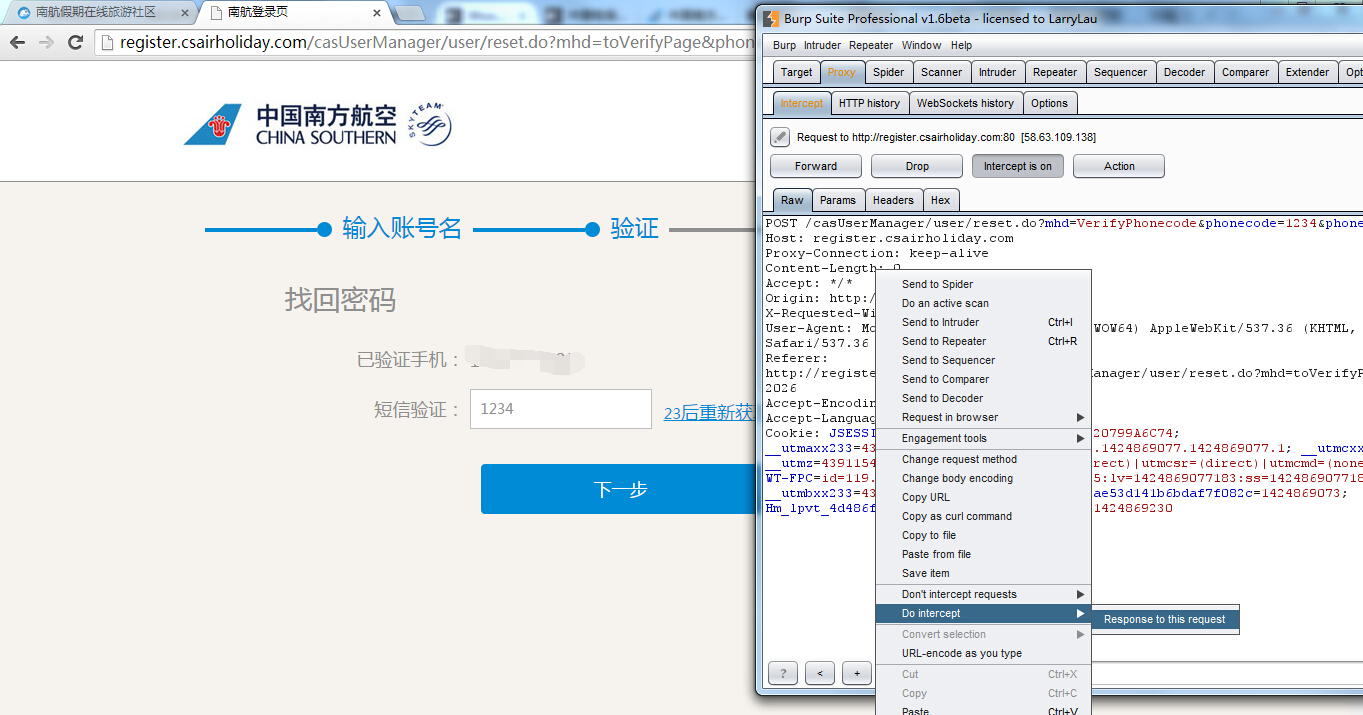This screenshot has height=715, width=1363.
Task: Switch to the Scanner tab
Action: pos(941,72)
